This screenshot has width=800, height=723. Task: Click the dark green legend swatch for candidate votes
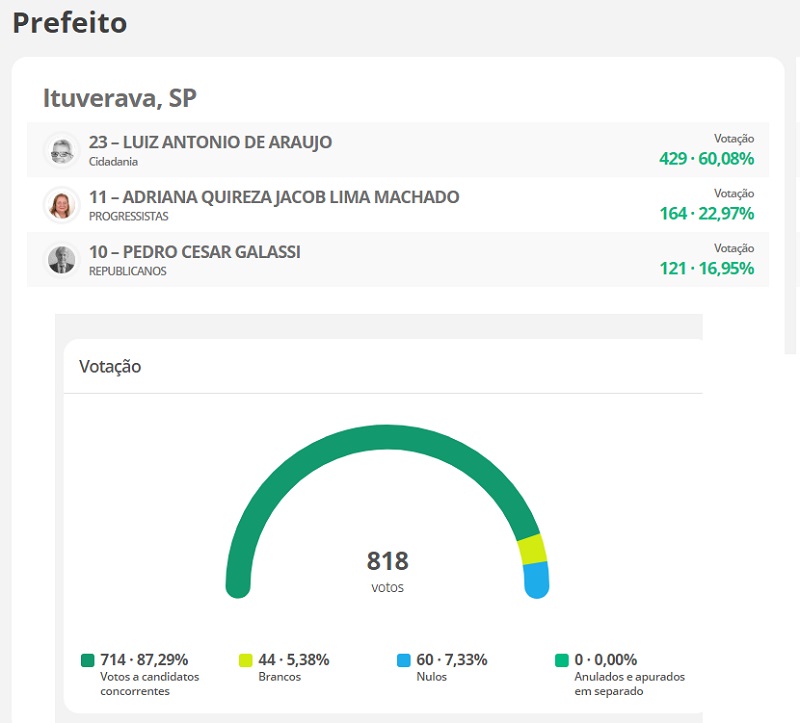(88, 660)
